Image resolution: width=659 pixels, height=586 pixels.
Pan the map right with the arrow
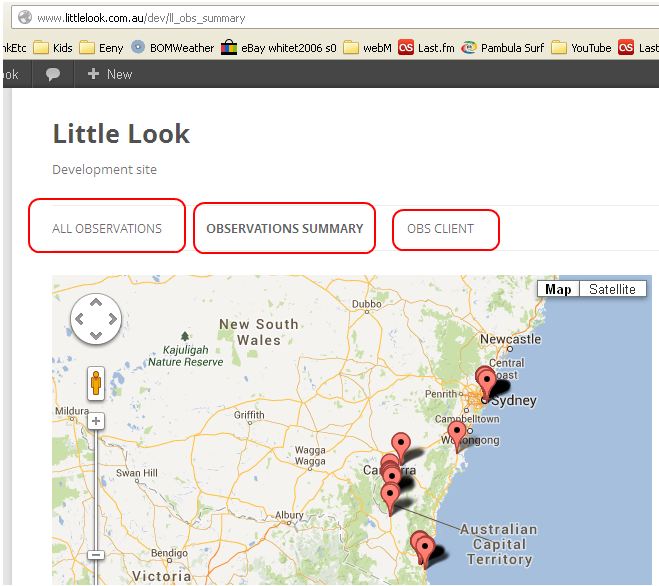coord(112,319)
